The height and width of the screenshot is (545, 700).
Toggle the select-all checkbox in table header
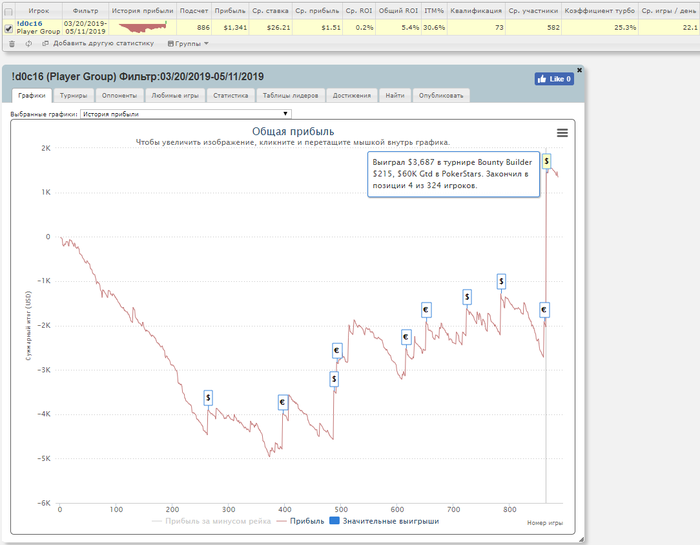coord(9,11)
